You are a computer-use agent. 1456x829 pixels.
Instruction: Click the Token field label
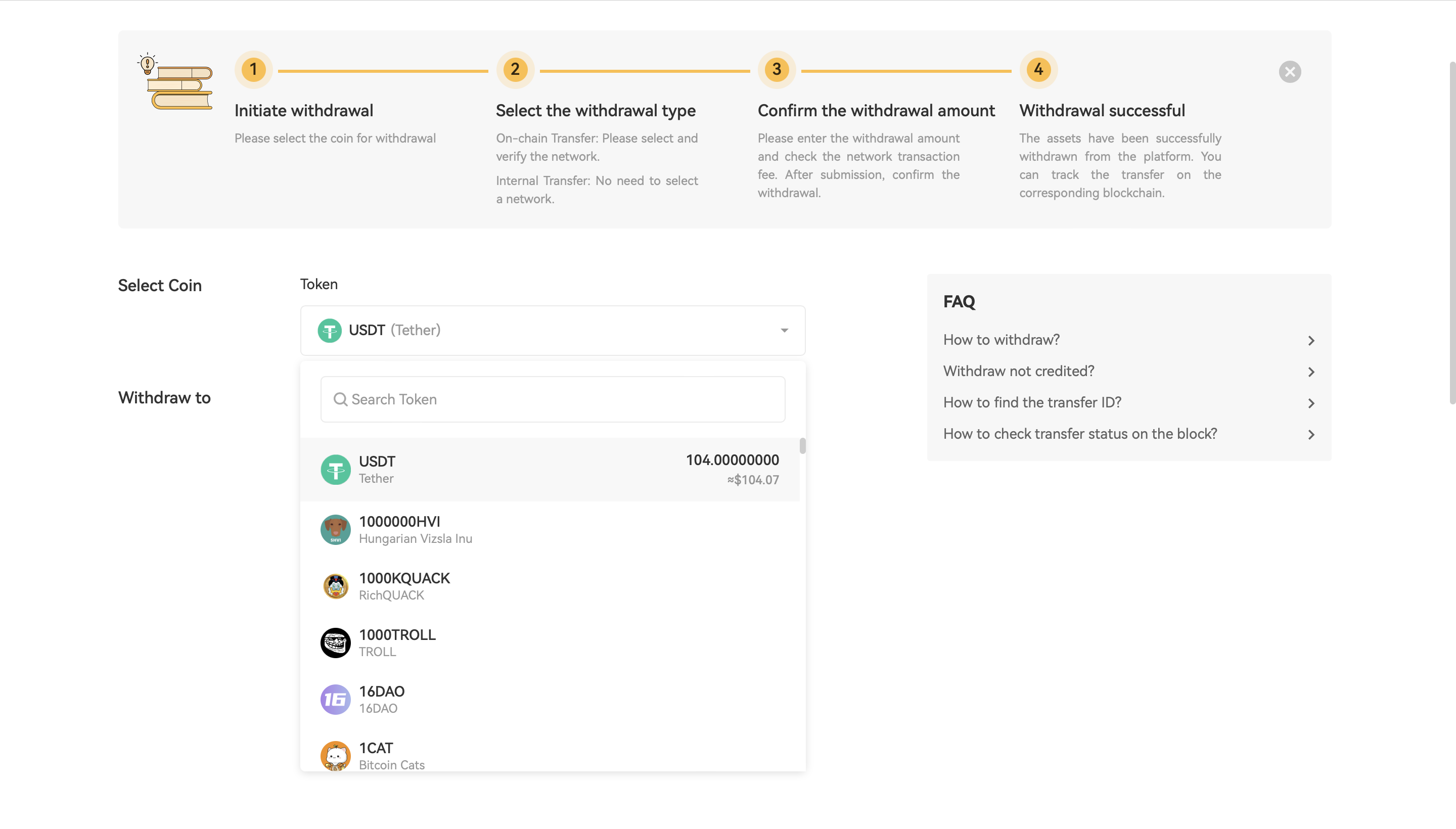click(319, 284)
